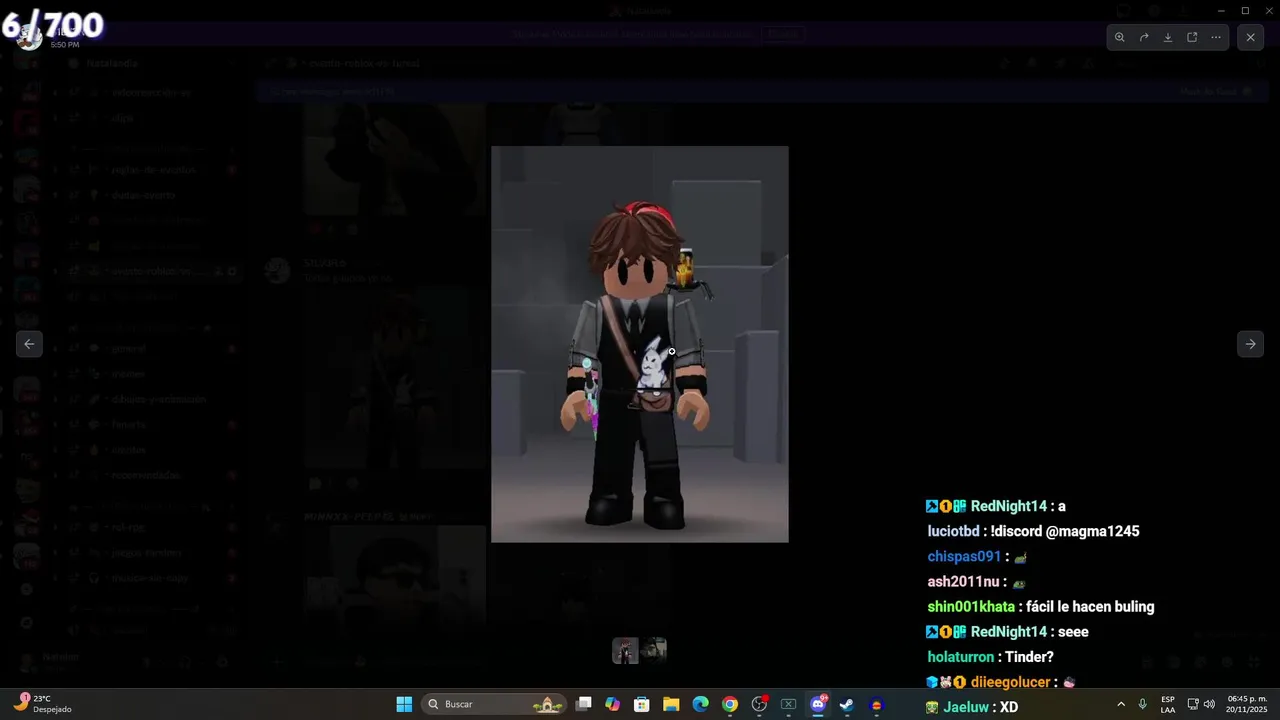Zoom in on the image viewer
The width and height of the screenshot is (1280, 720).
1120,37
